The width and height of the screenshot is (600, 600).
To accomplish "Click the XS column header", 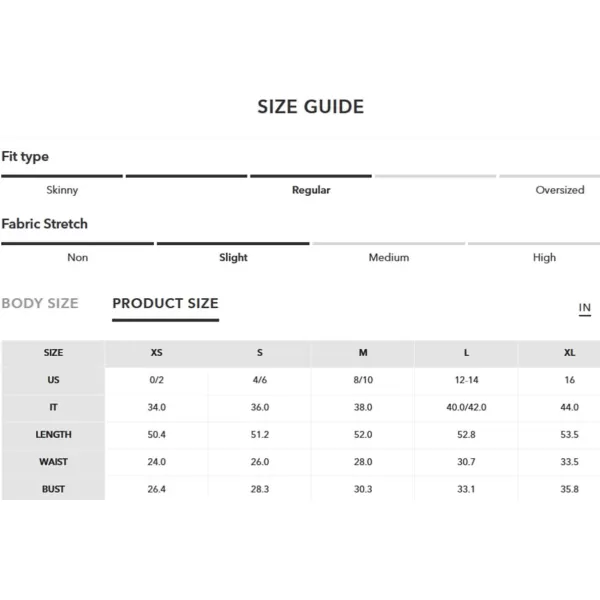I will pos(157,353).
